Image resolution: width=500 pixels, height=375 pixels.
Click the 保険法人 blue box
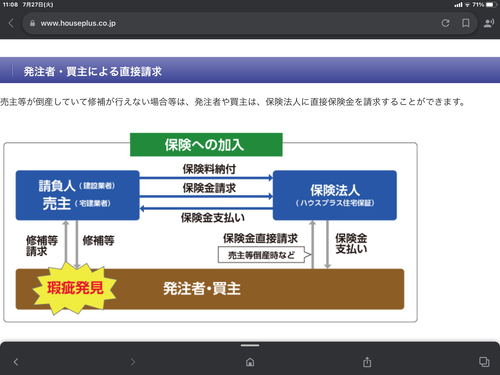pyautogui.click(x=335, y=195)
